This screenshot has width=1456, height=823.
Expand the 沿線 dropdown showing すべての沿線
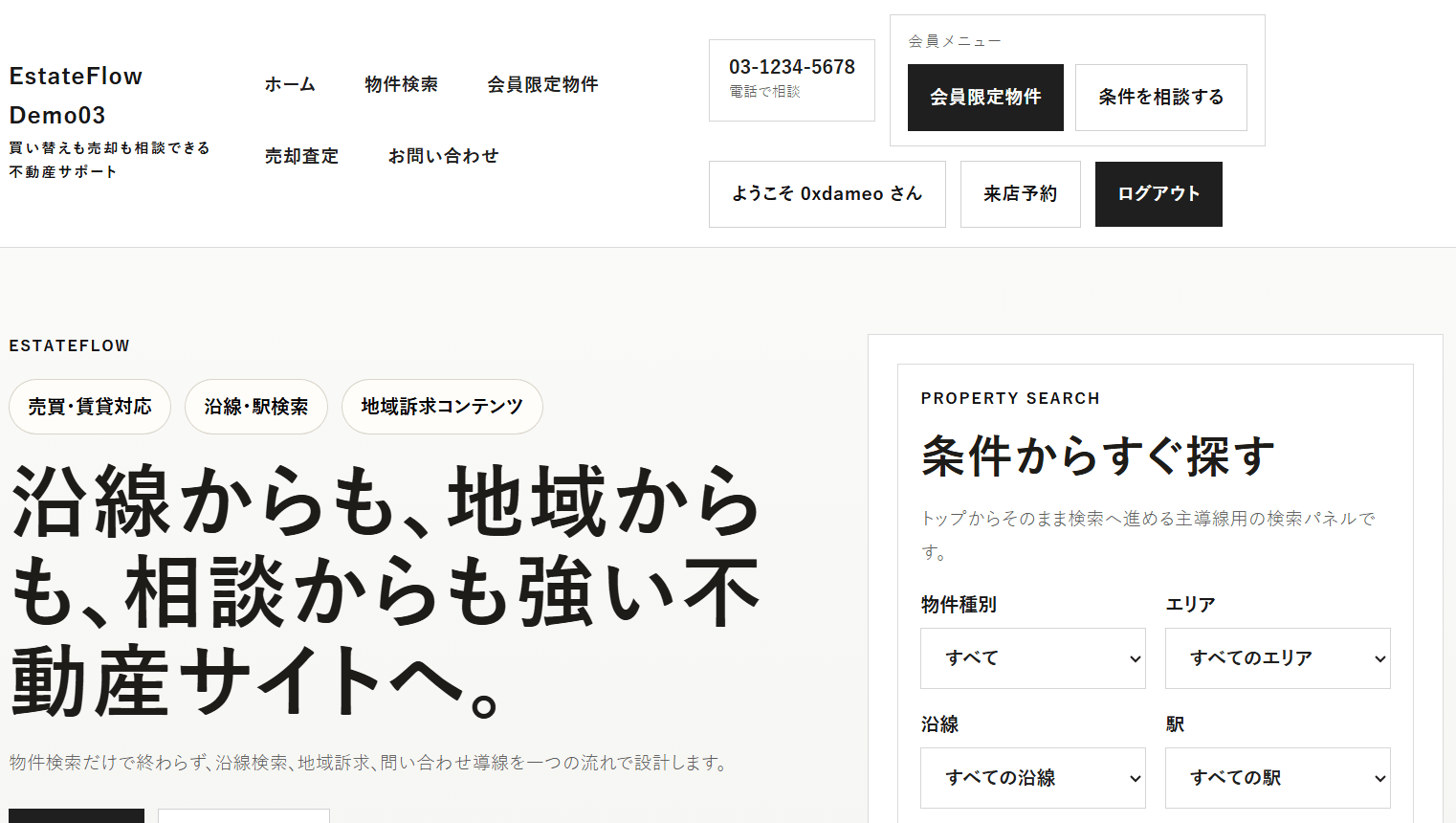[x=1032, y=778]
